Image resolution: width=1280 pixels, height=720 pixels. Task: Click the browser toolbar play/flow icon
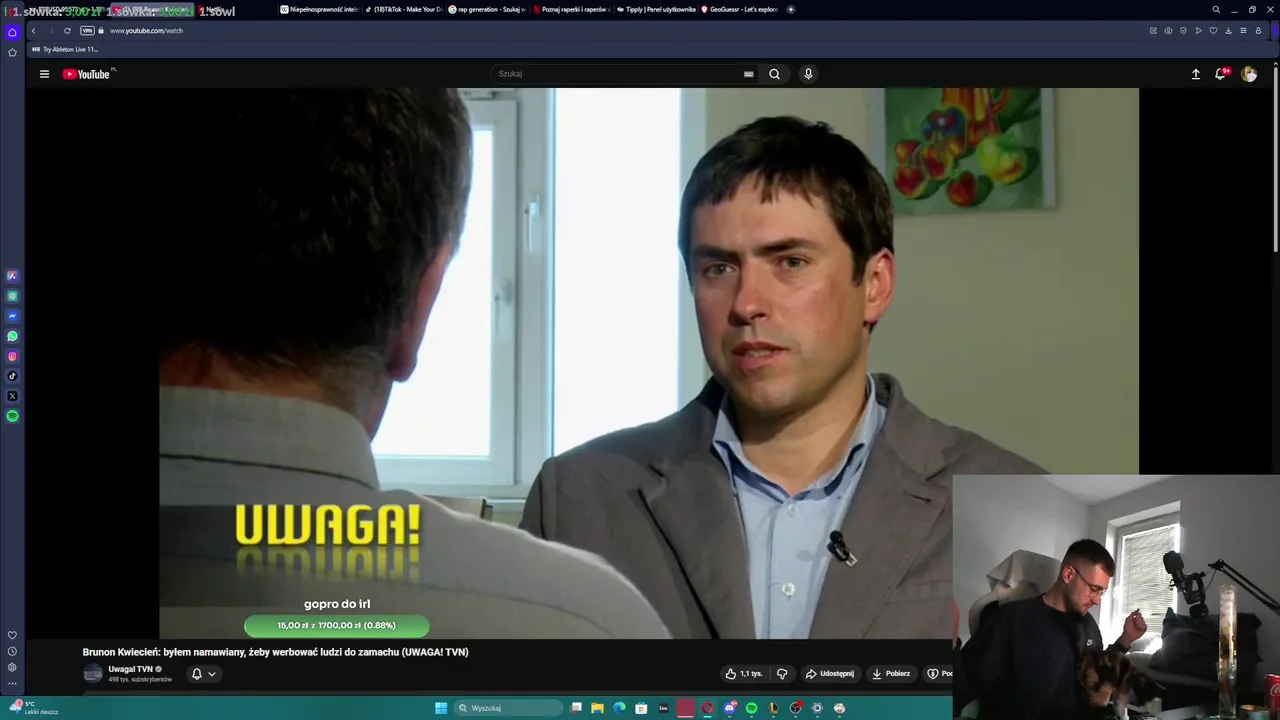click(x=1198, y=31)
